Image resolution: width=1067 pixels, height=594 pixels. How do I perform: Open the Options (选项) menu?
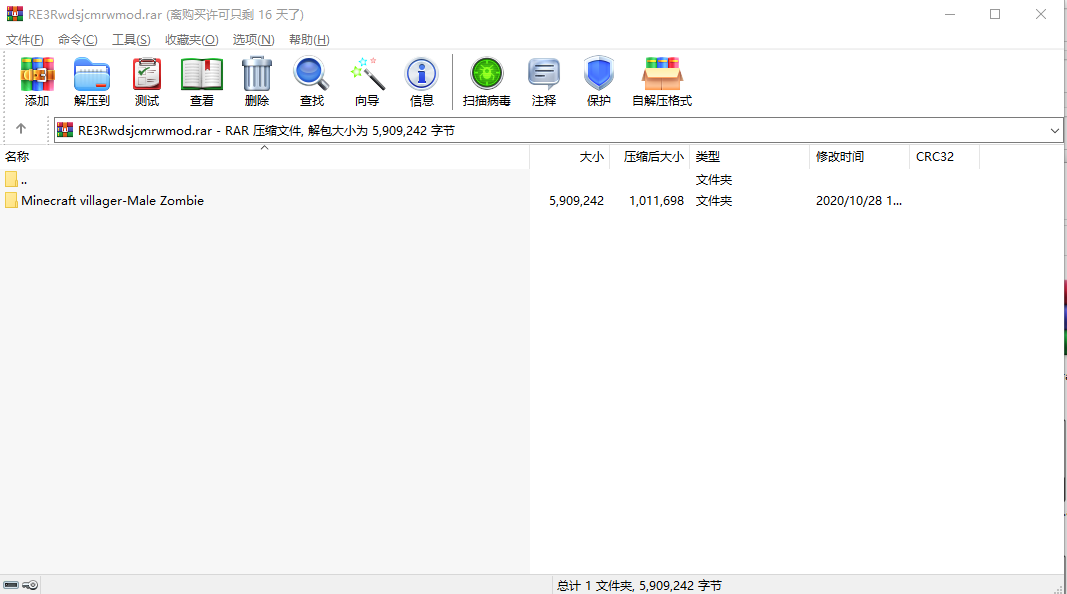[253, 39]
